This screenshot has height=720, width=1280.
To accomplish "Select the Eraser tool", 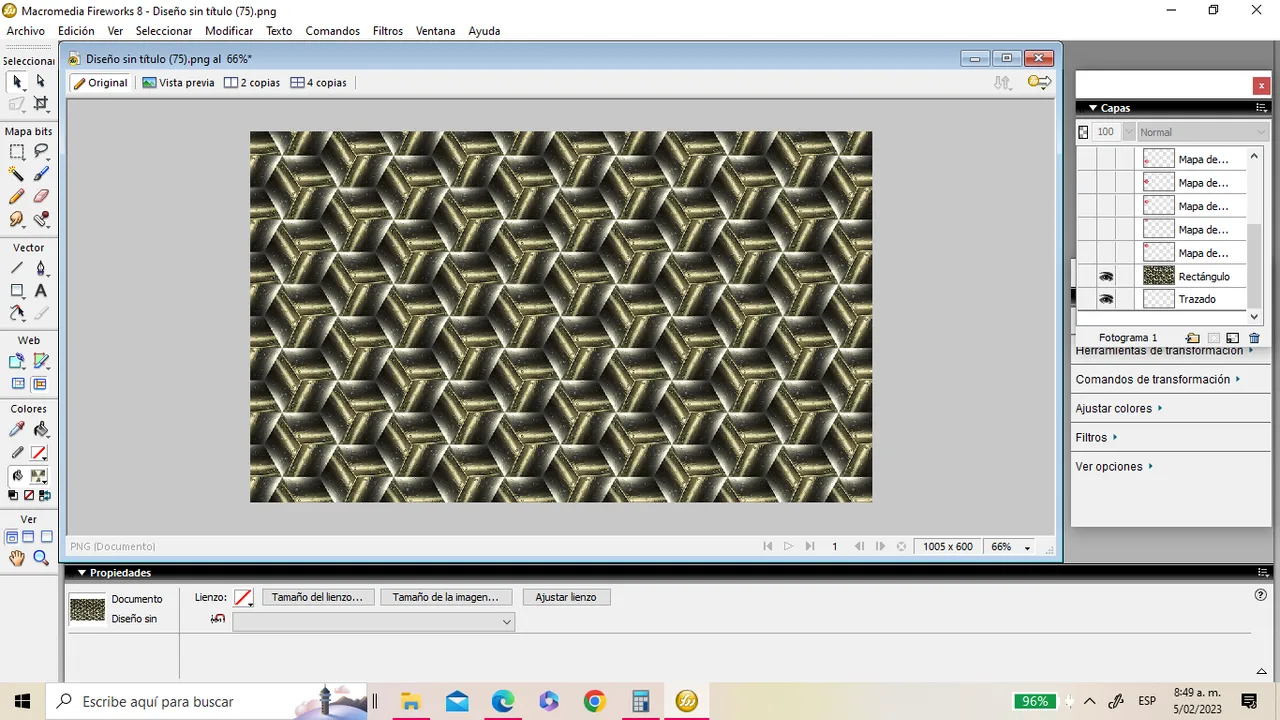I will (x=41, y=197).
